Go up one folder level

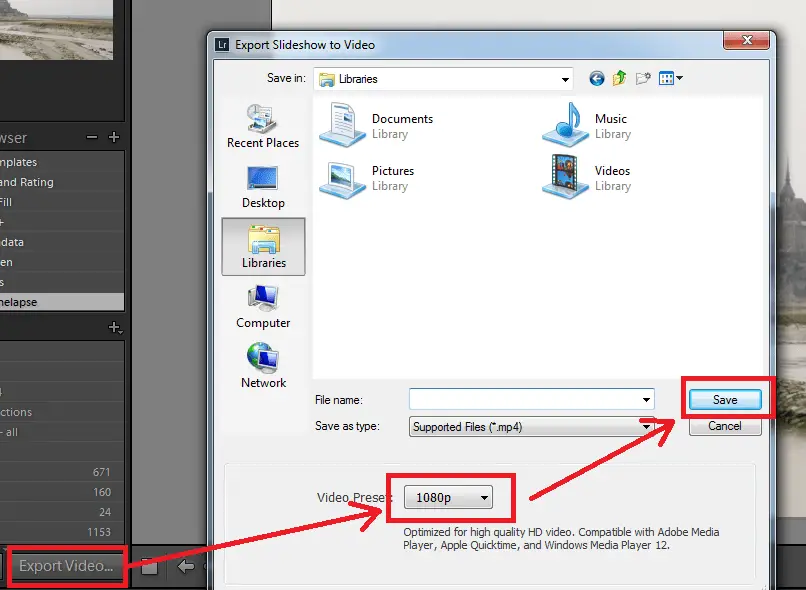pyautogui.click(x=620, y=78)
